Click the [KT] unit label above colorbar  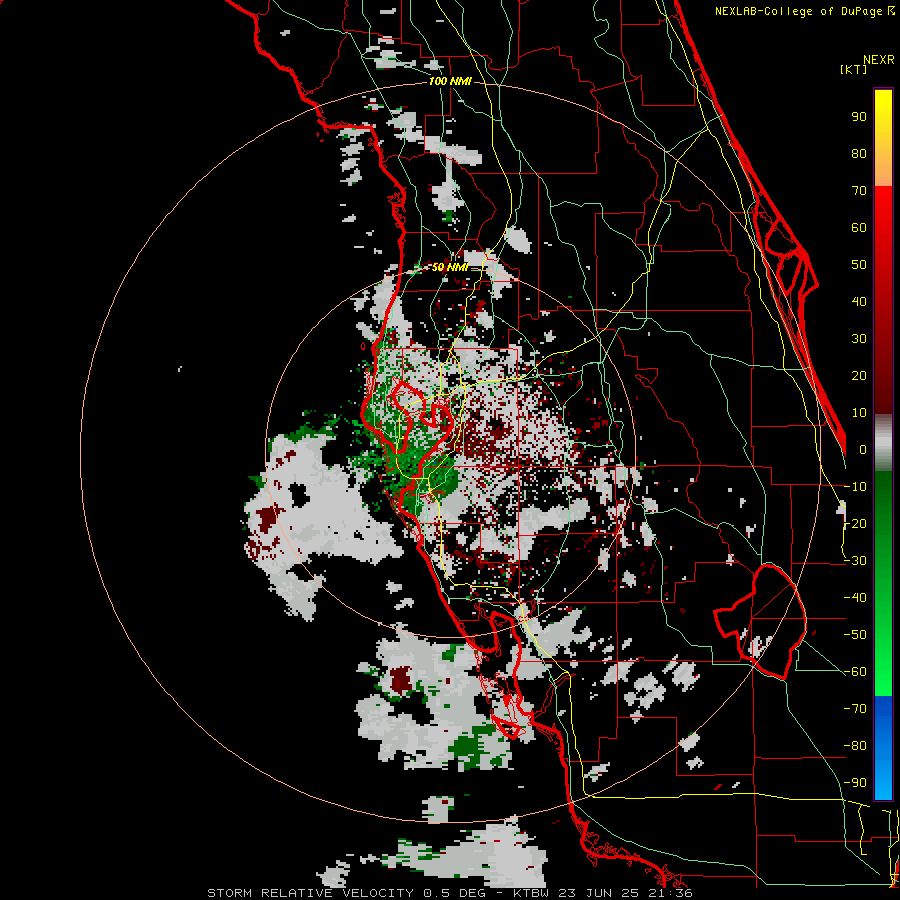(854, 69)
